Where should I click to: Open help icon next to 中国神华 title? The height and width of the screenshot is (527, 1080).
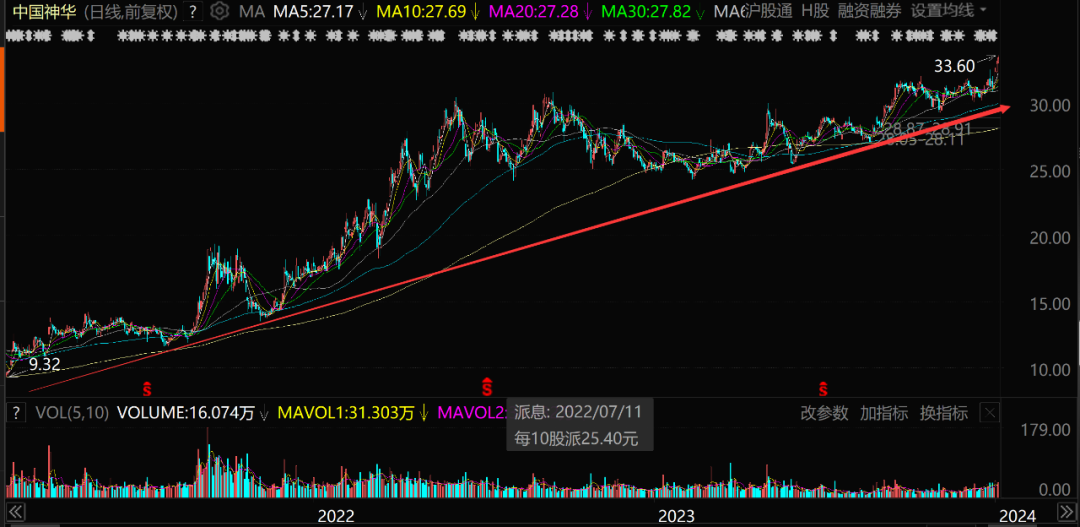(194, 11)
